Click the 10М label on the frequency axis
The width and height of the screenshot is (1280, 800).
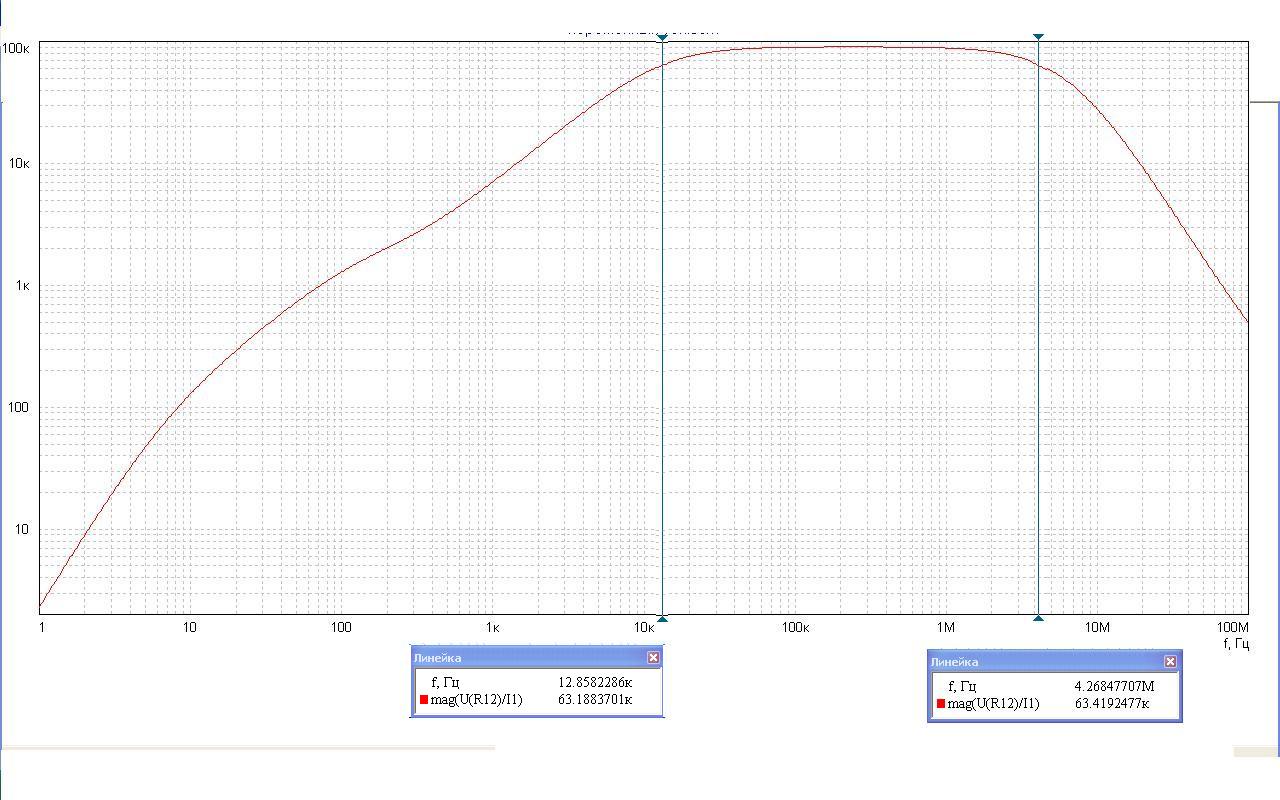(1097, 628)
